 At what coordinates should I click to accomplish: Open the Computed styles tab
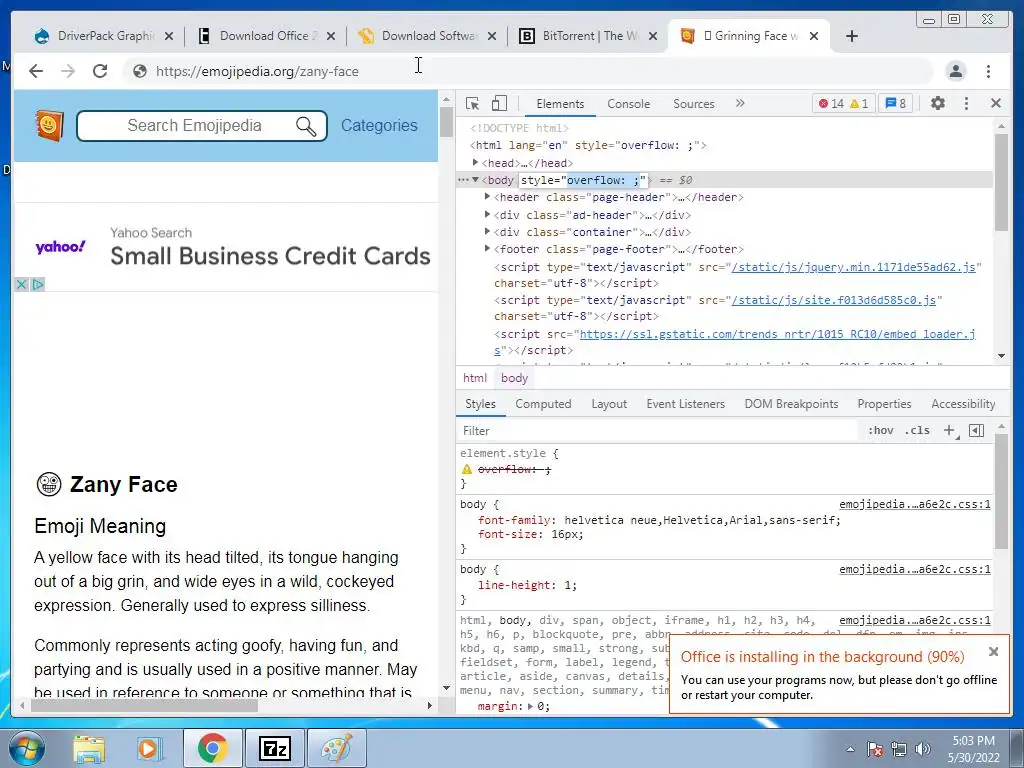543,404
